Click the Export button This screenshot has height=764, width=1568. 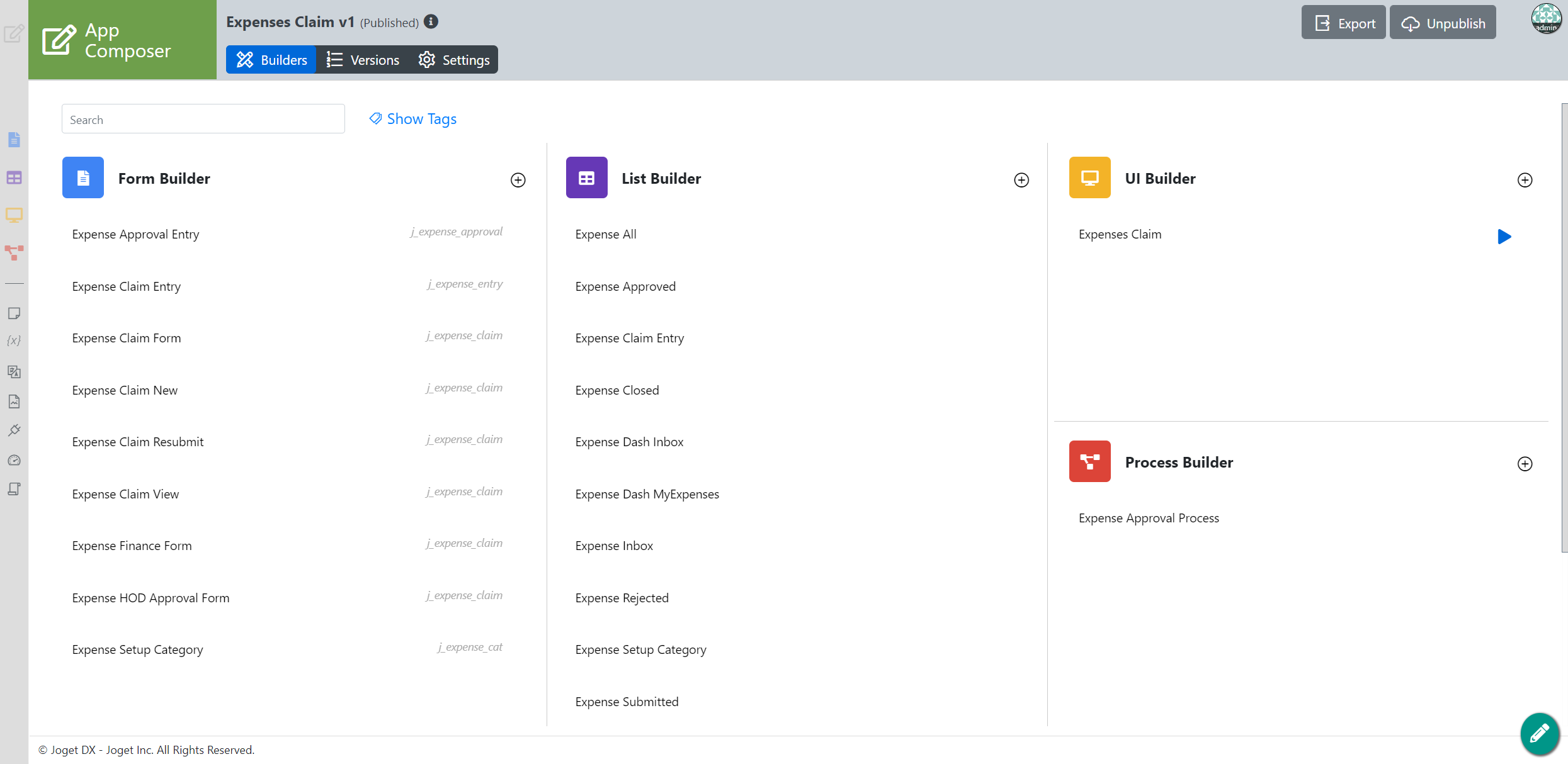1343,23
